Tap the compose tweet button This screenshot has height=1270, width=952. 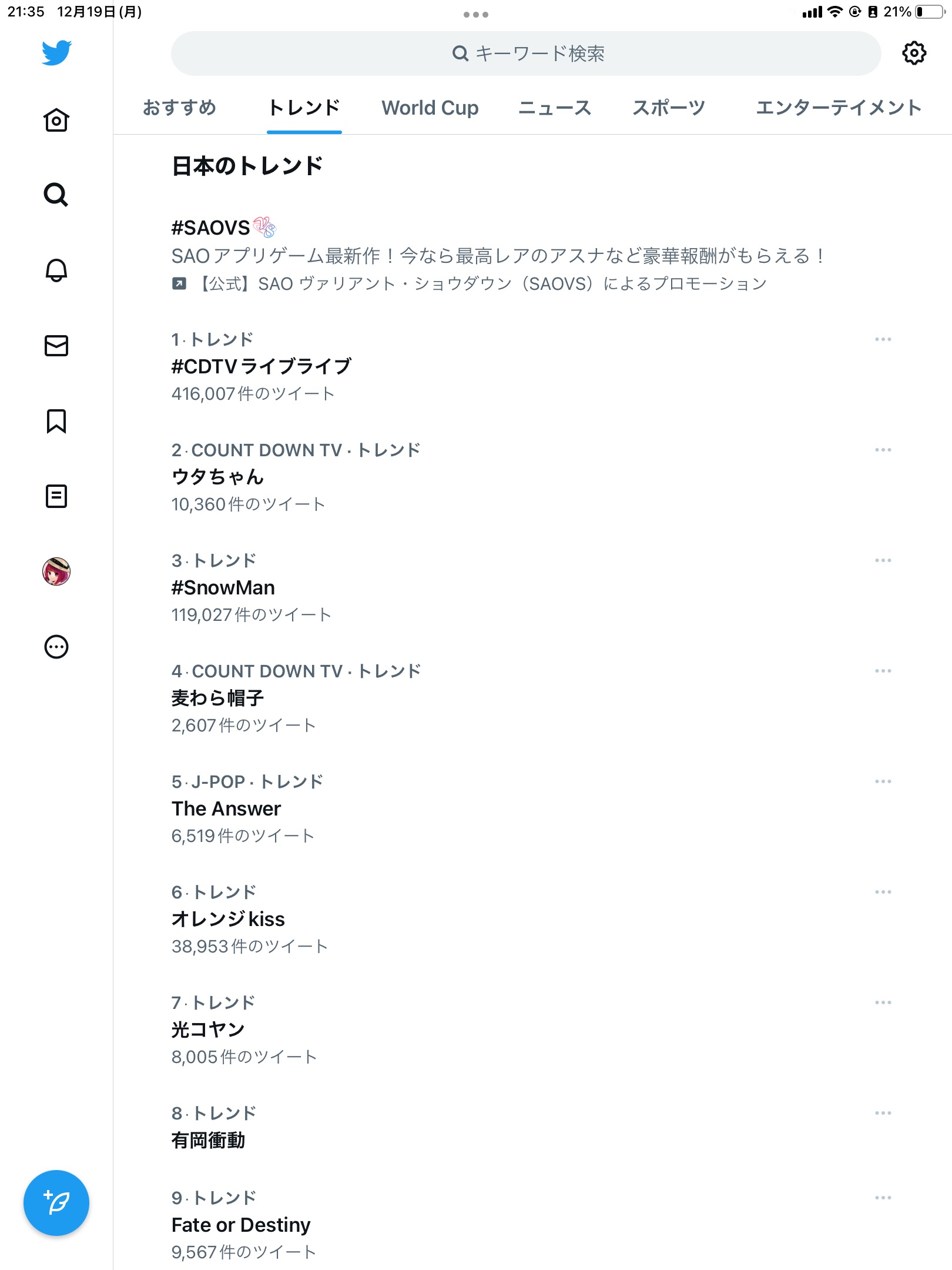(56, 1202)
